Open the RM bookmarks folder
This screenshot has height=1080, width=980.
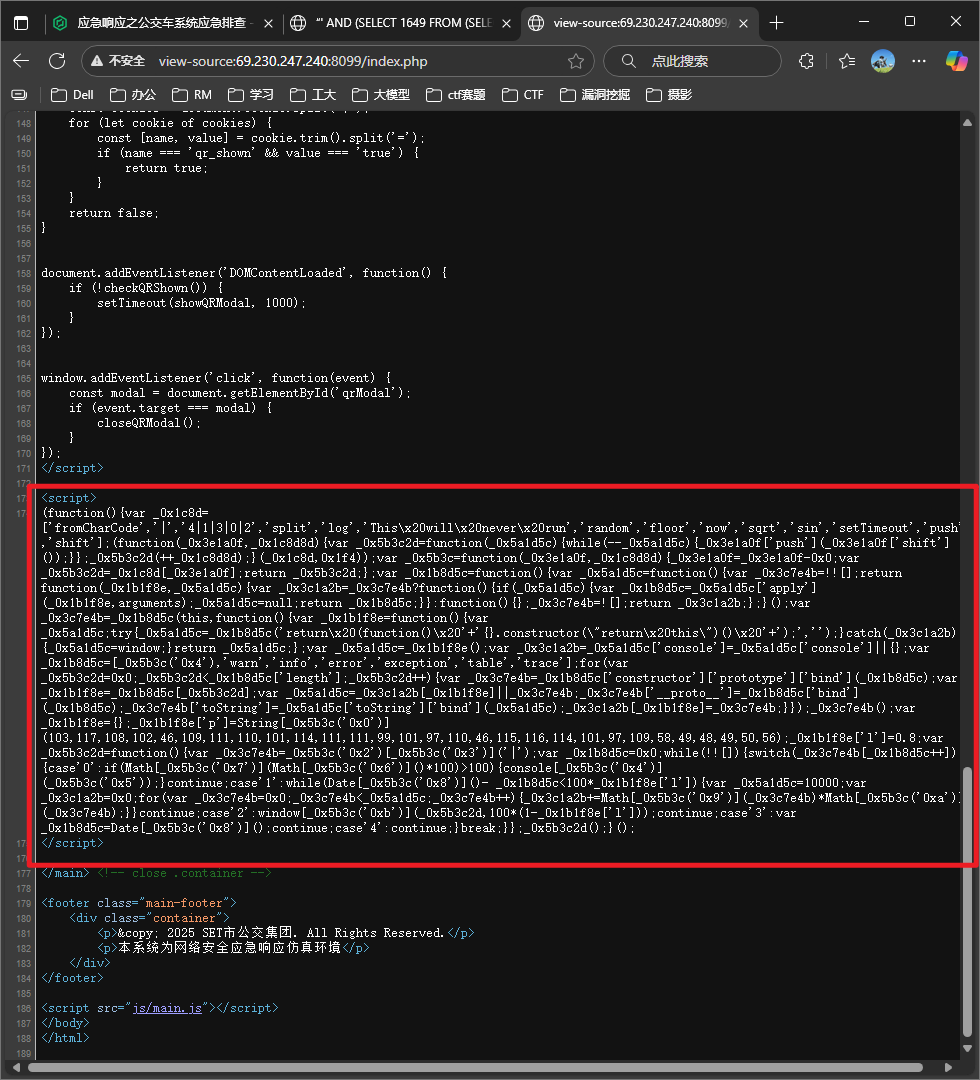(192, 94)
